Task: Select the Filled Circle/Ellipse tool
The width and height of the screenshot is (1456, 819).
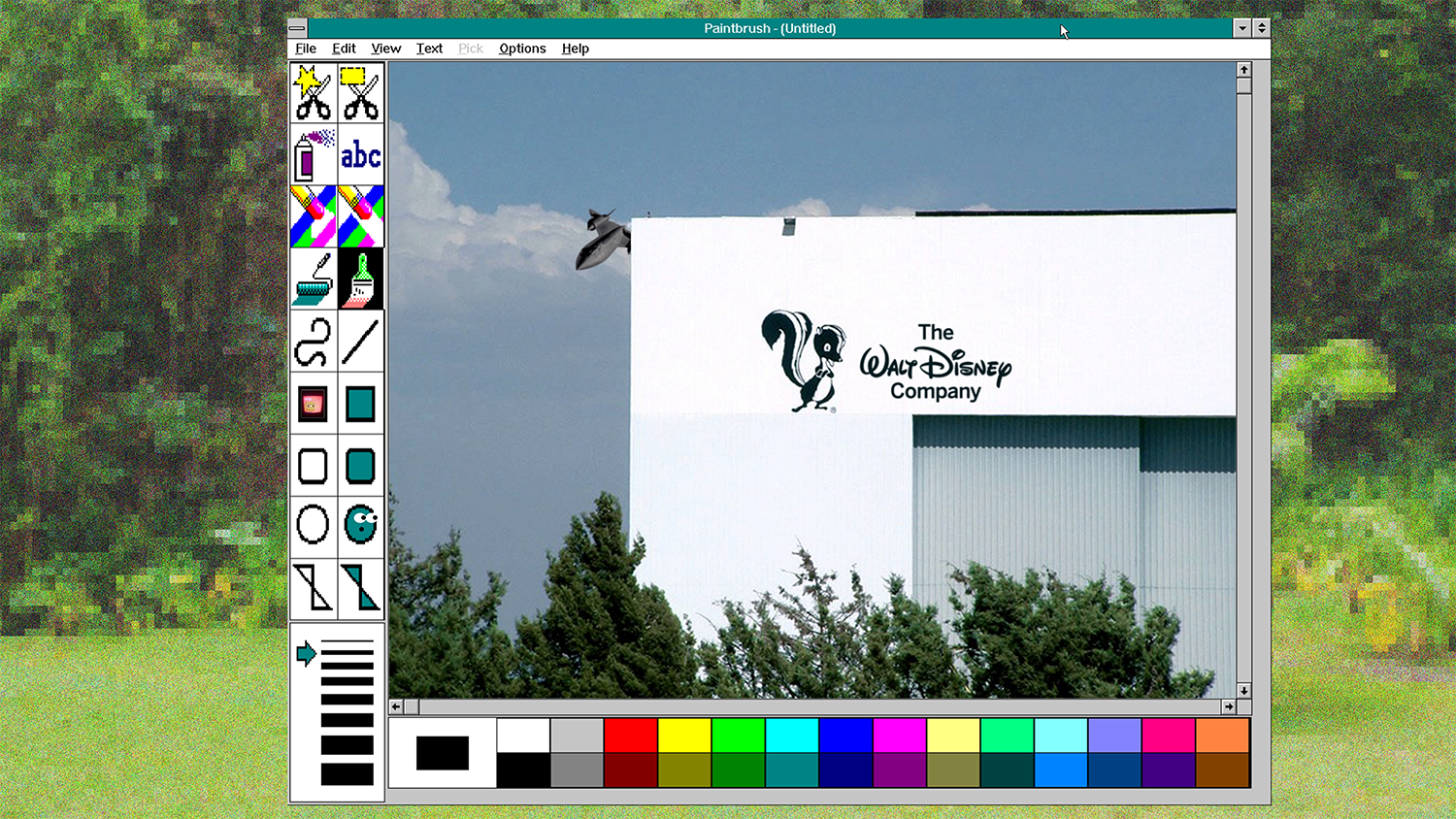Action: coord(361,527)
